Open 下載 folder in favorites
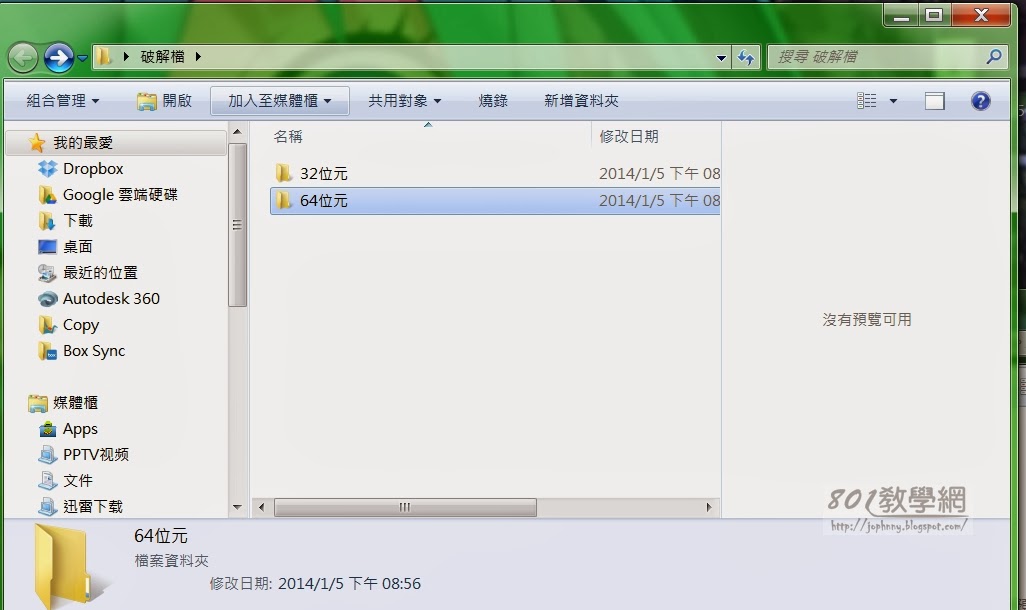The image size is (1026, 610). click(78, 221)
